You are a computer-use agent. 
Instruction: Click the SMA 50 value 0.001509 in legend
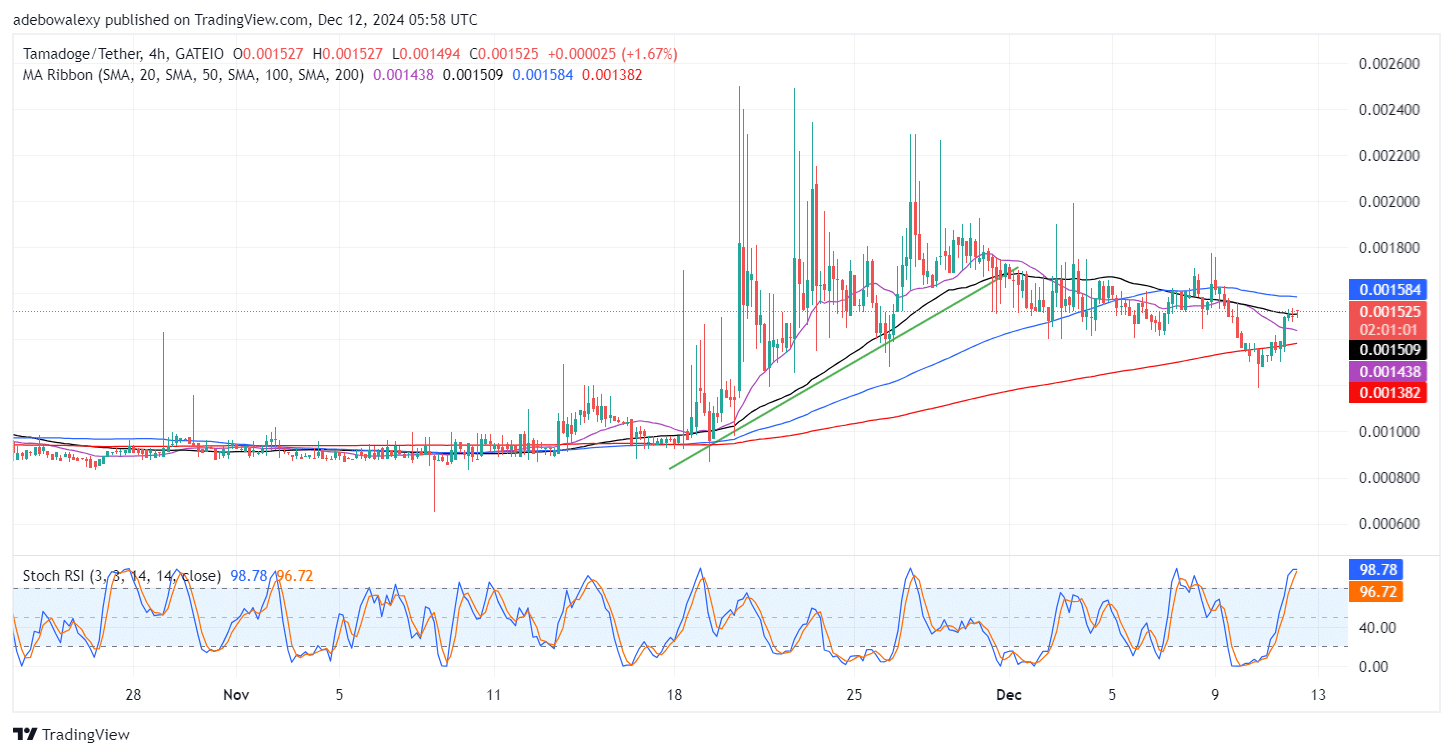(x=474, y=74)
